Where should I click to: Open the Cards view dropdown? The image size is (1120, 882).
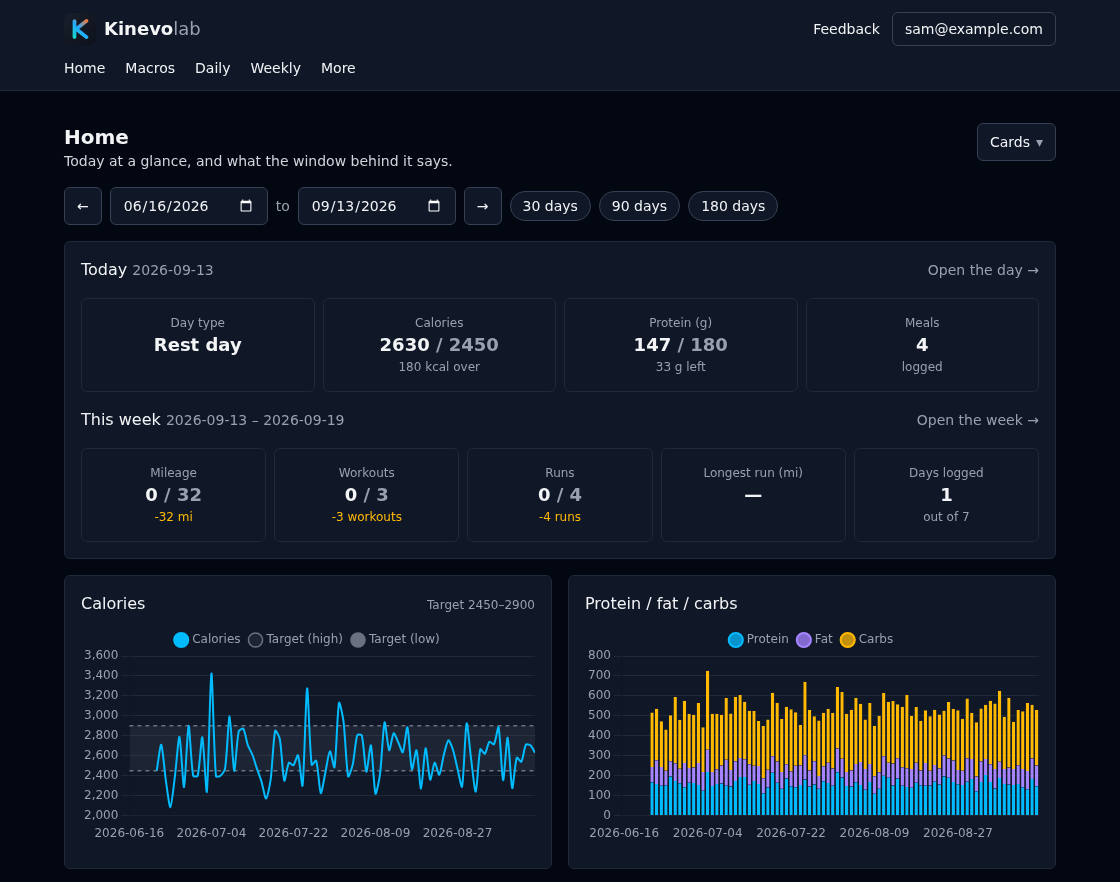[1016, 142]
